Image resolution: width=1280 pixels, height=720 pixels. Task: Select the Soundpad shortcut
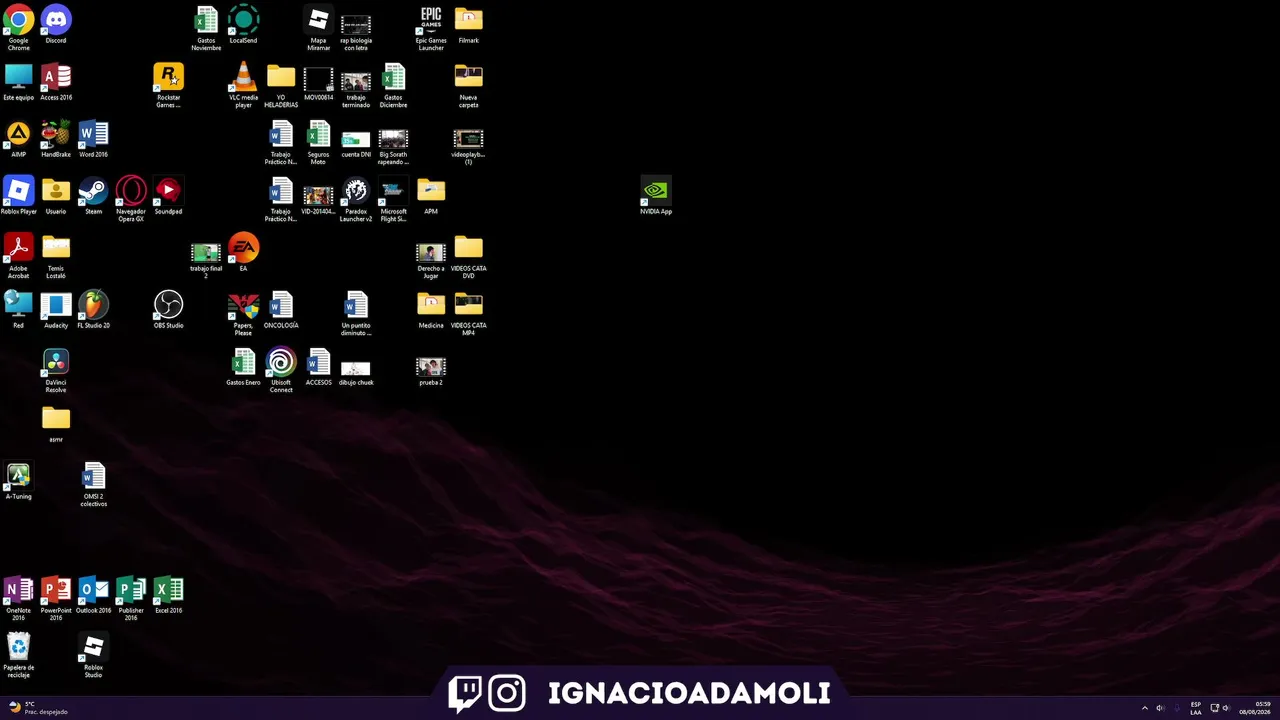[168, 191]
